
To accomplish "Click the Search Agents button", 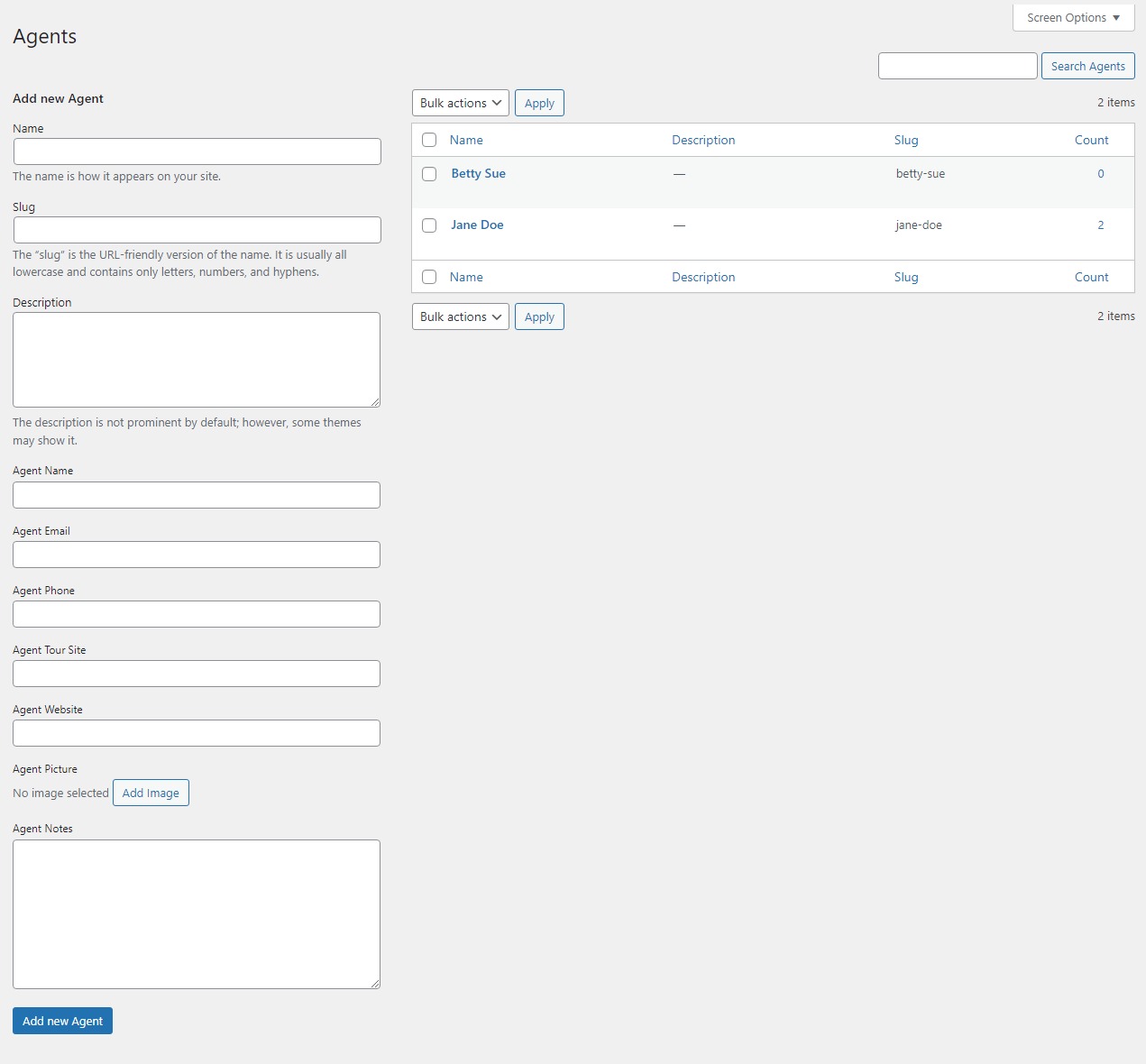I will click(x=1087, y=66).
